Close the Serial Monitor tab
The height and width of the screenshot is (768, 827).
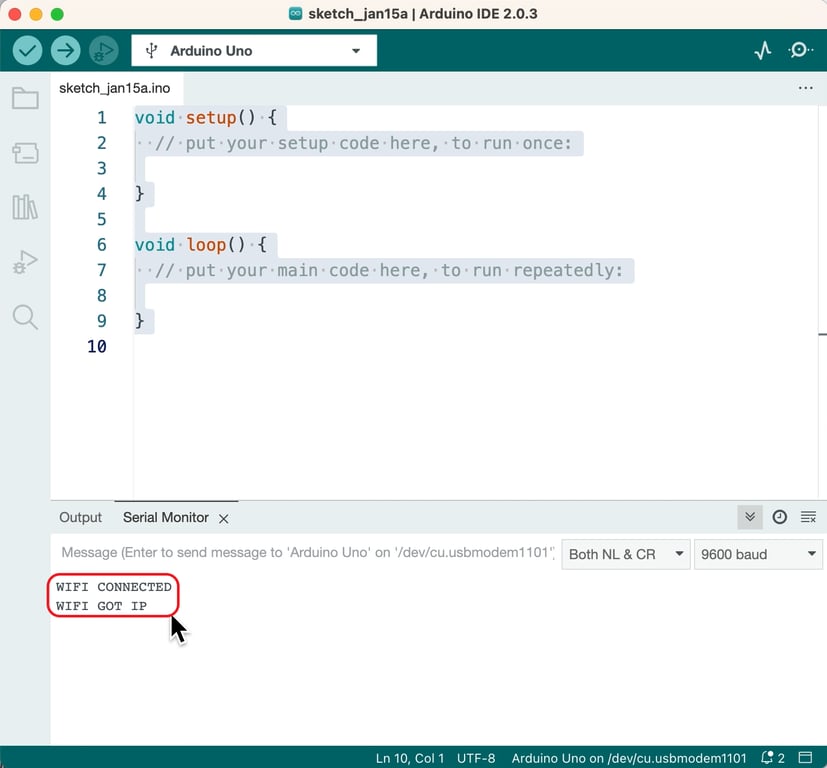[224, 518]
